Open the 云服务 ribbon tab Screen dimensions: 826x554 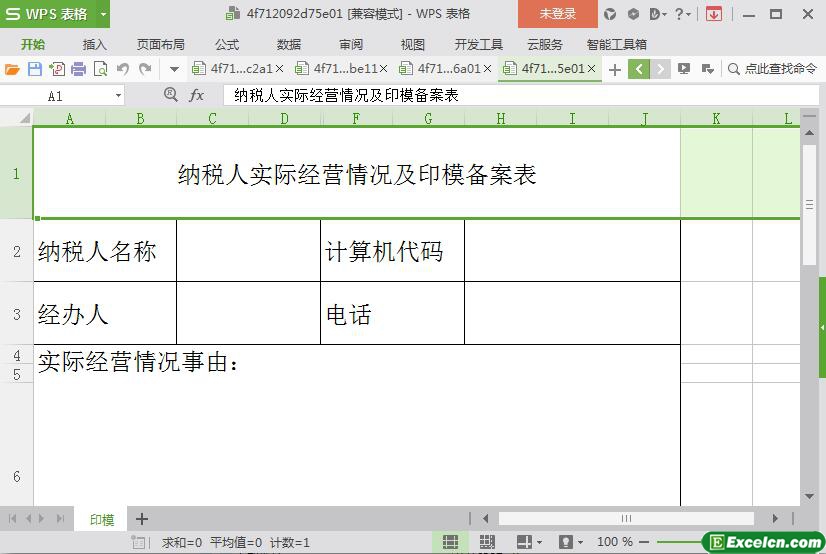(x=545, y=45)
